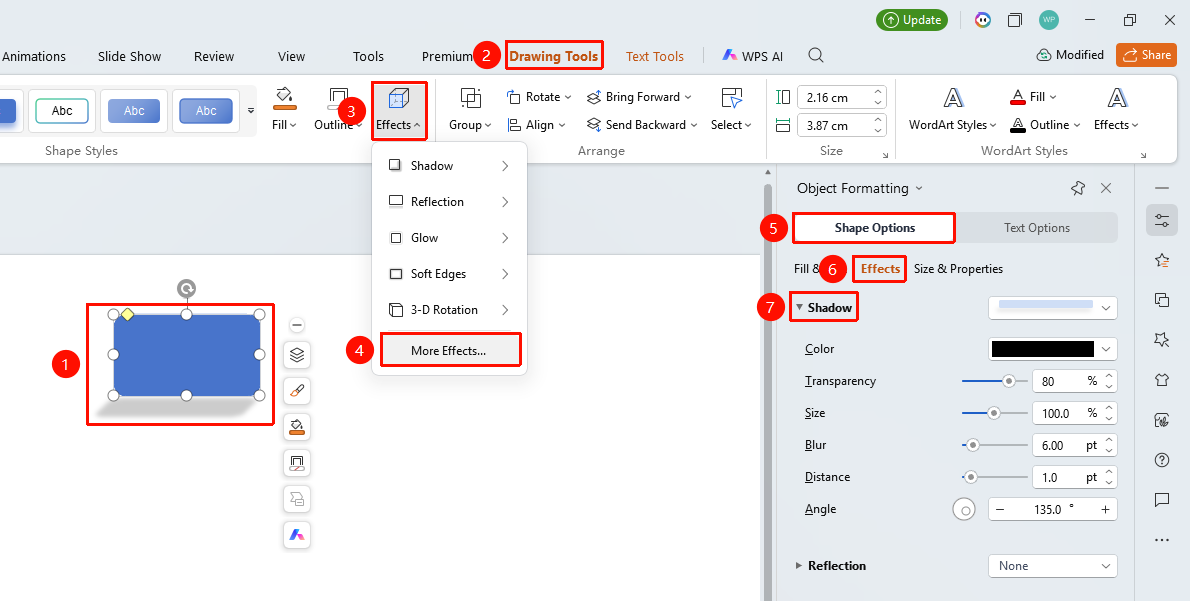
Task: Open the Drawing Tools tab
Action: (554, 56)
